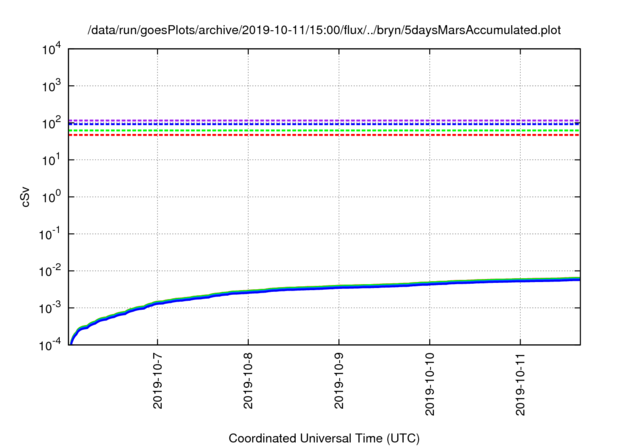
Task: Click the 2019-10-9 date tick label
Action: click(339, 380)
